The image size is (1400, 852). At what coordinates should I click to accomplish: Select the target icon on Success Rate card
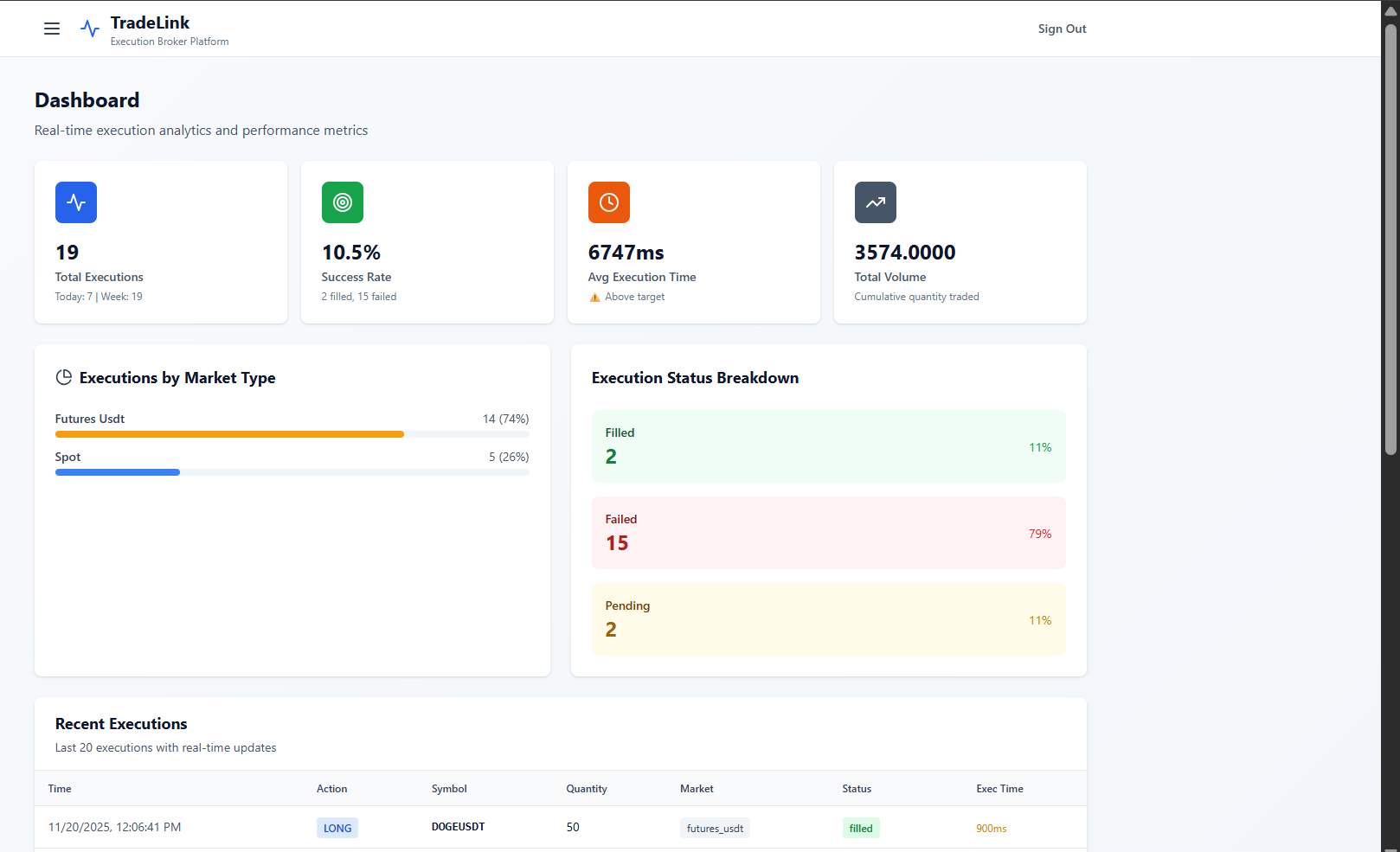[342, 202]
